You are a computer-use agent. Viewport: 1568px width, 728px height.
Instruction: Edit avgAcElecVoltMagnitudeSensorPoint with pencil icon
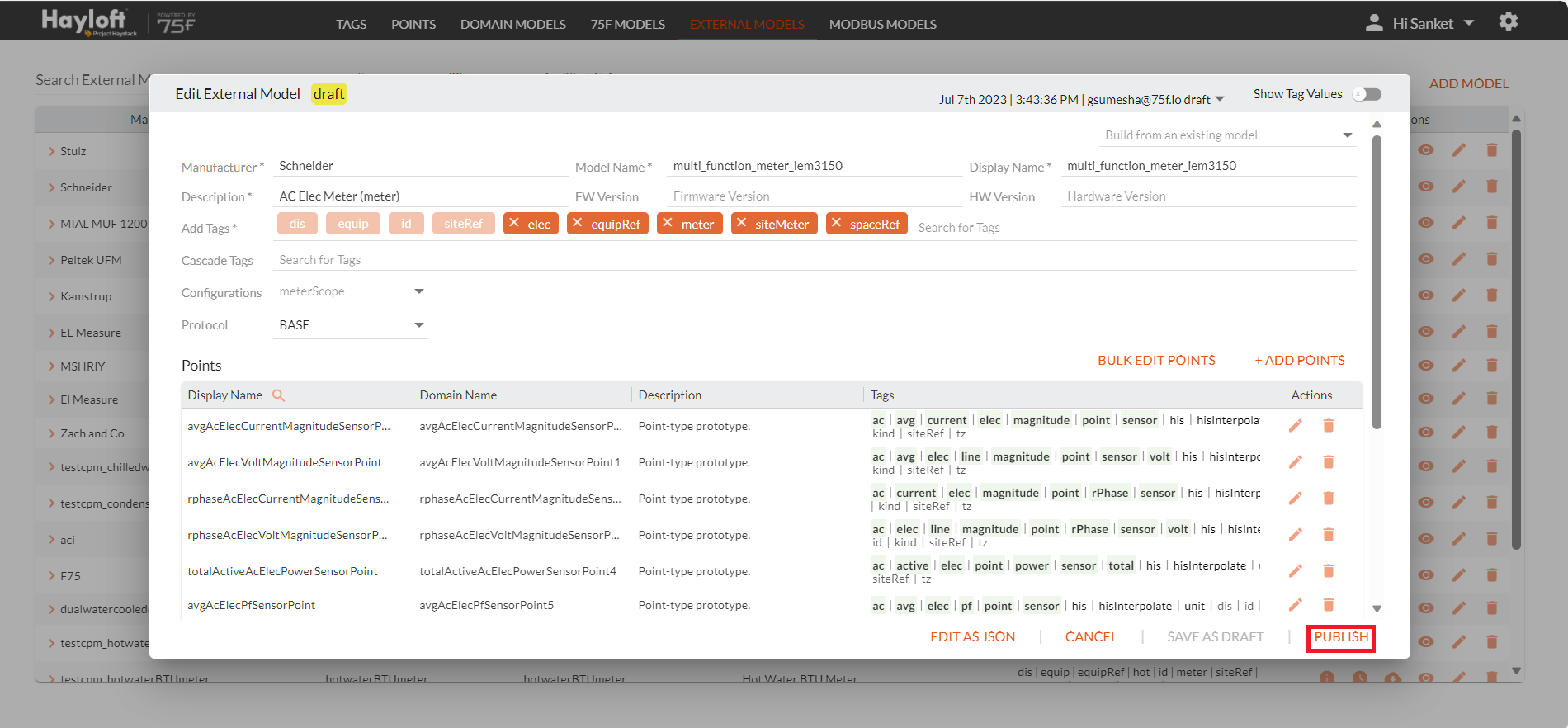pos(1296,462)
